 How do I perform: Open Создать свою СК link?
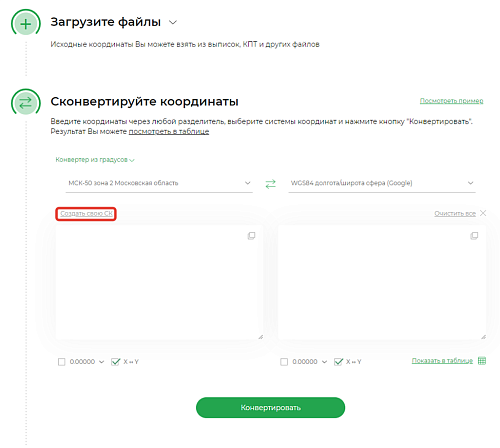(x=86, y=213)
